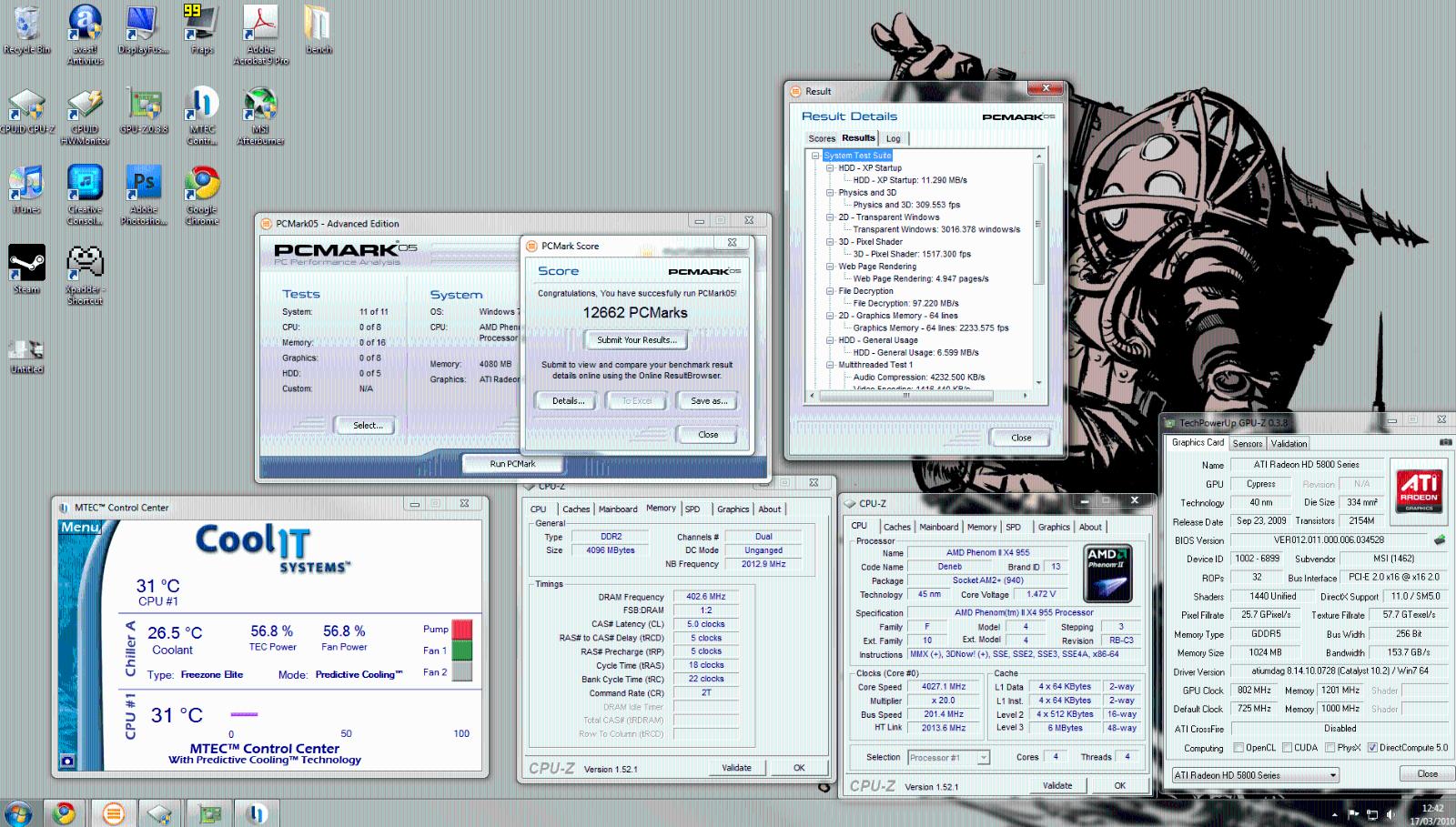Click the Submit Your Results button
Image resolution: width=1456 pixels, height=827 pixels.
click(x=636, y=340)
